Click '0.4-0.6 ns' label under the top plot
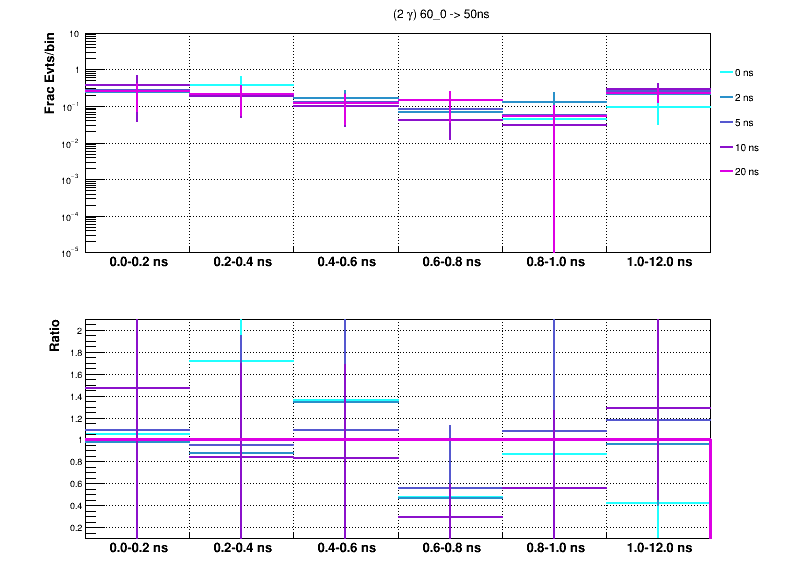The height and width of the screenshot is (572, 796). tap(345, 263)
